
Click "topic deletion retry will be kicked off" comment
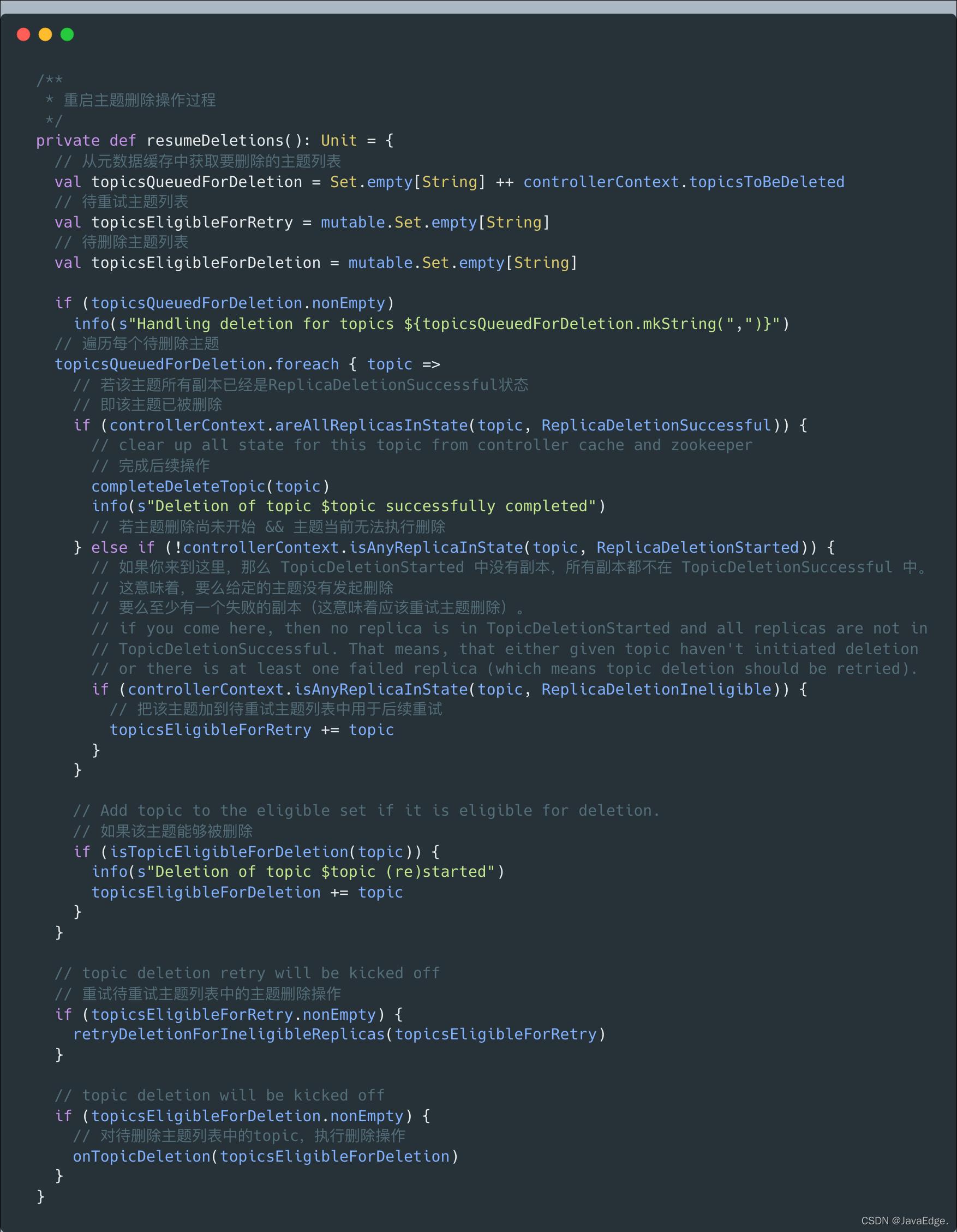(247, 973)
